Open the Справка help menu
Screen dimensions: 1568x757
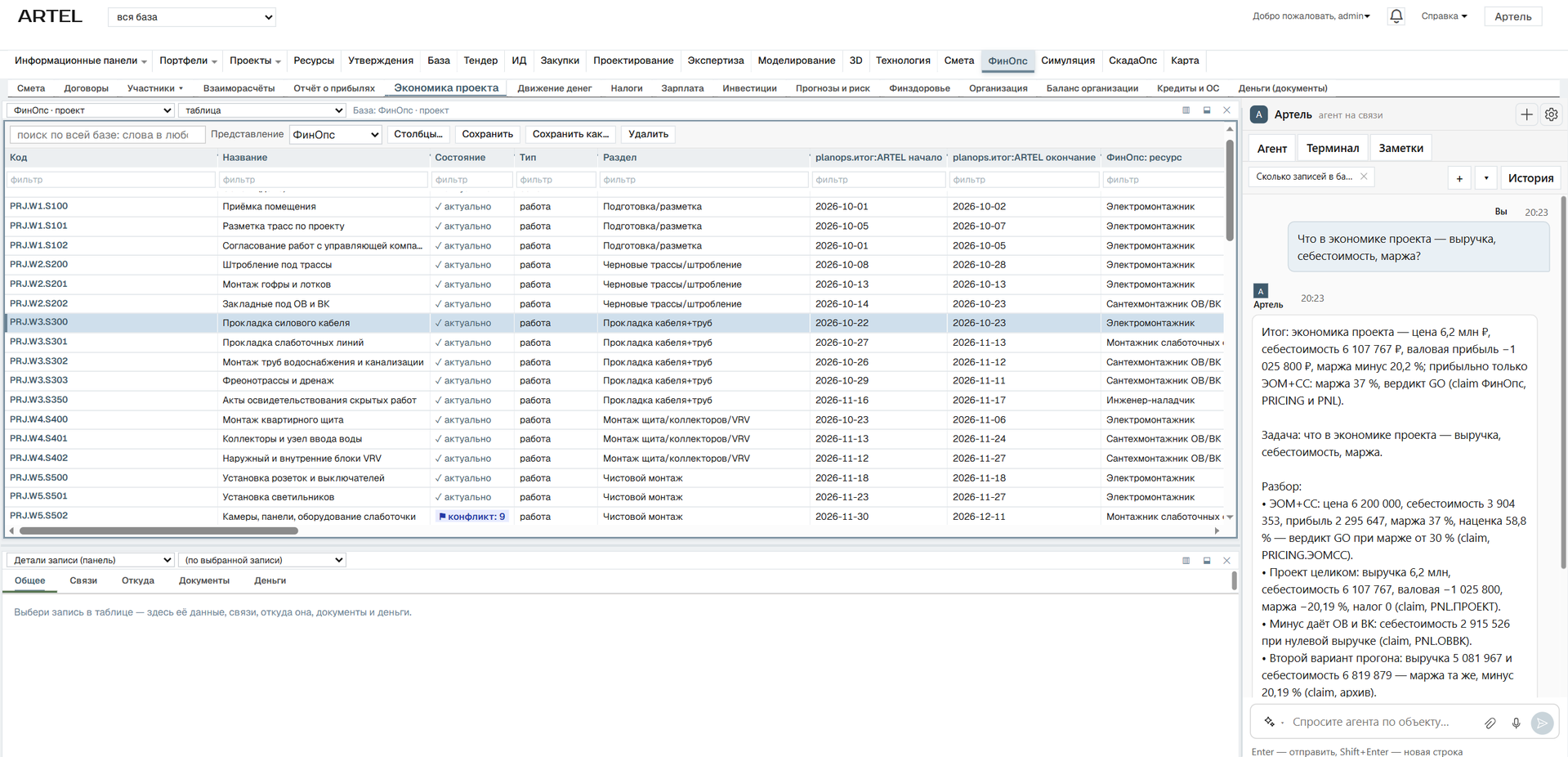tap(1444, 16)
